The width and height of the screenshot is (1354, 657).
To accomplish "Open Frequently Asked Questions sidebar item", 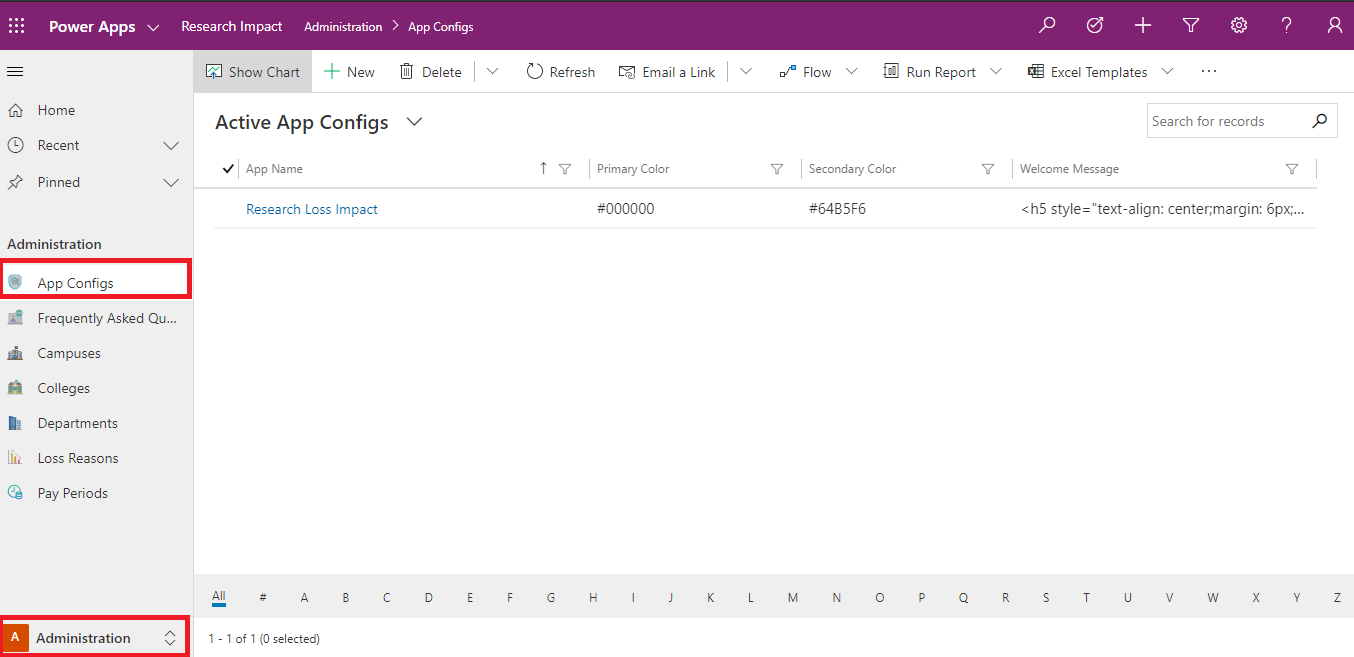I will click(x=97, y=318).
